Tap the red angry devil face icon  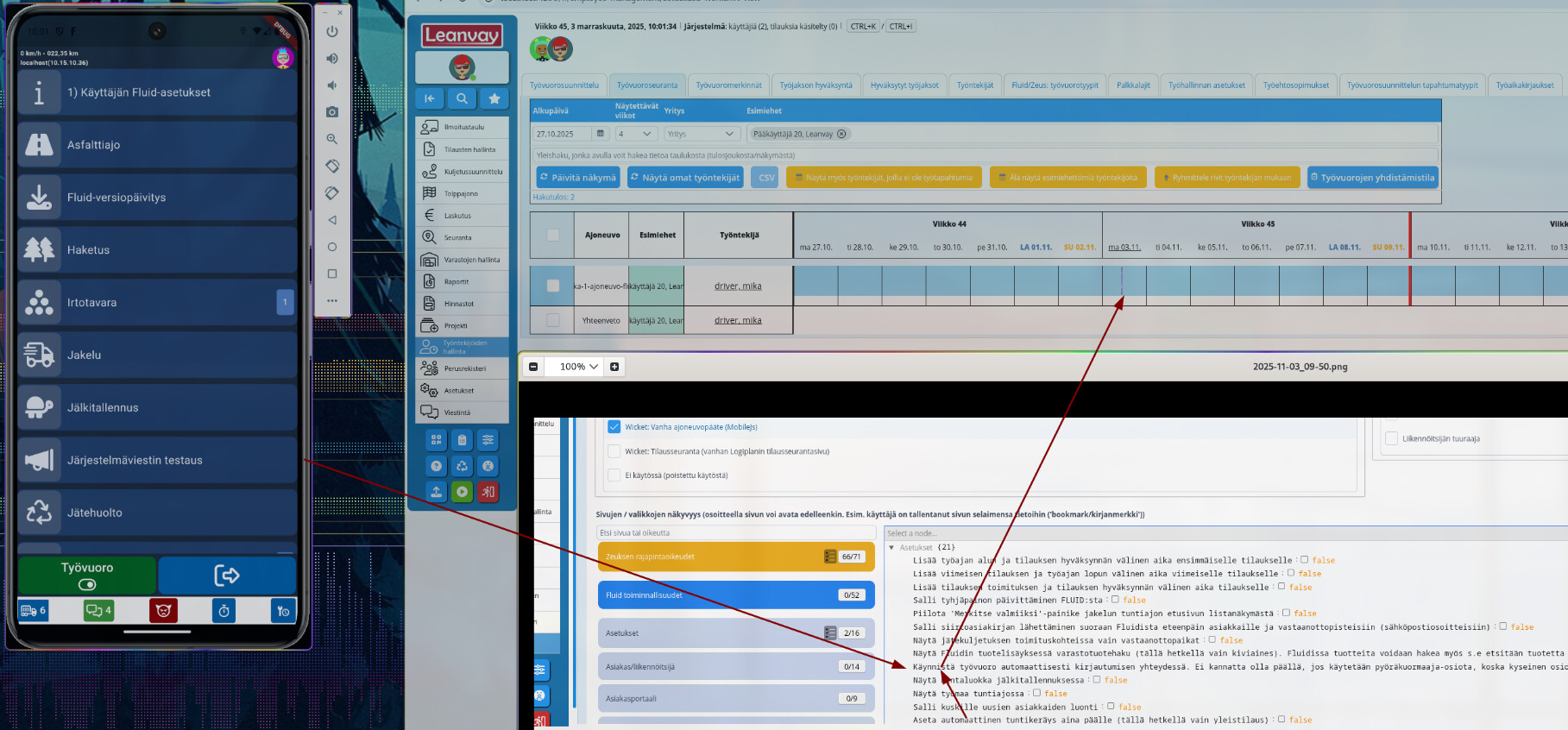coord(162,611)
